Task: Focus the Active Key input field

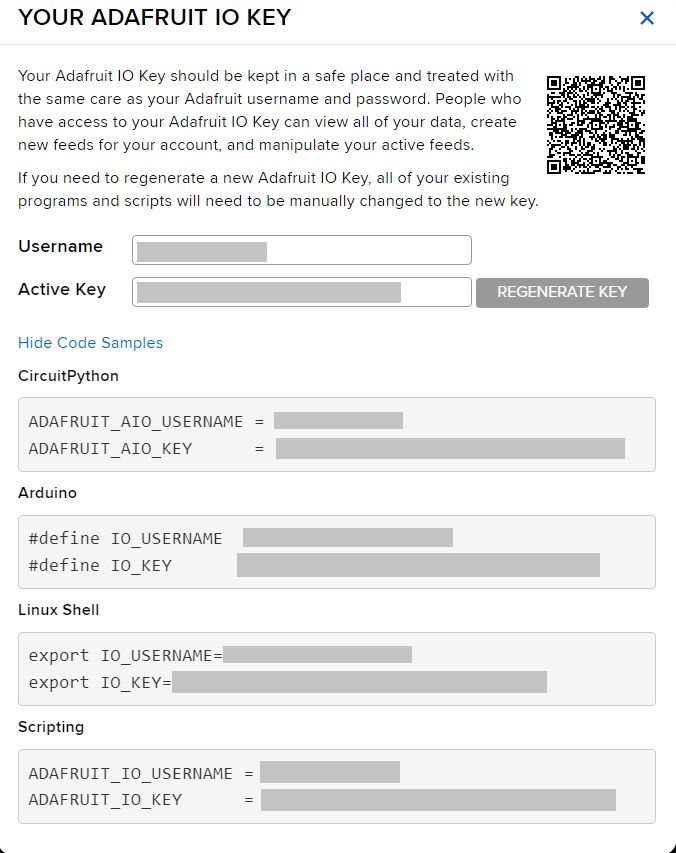Action: 301,292
